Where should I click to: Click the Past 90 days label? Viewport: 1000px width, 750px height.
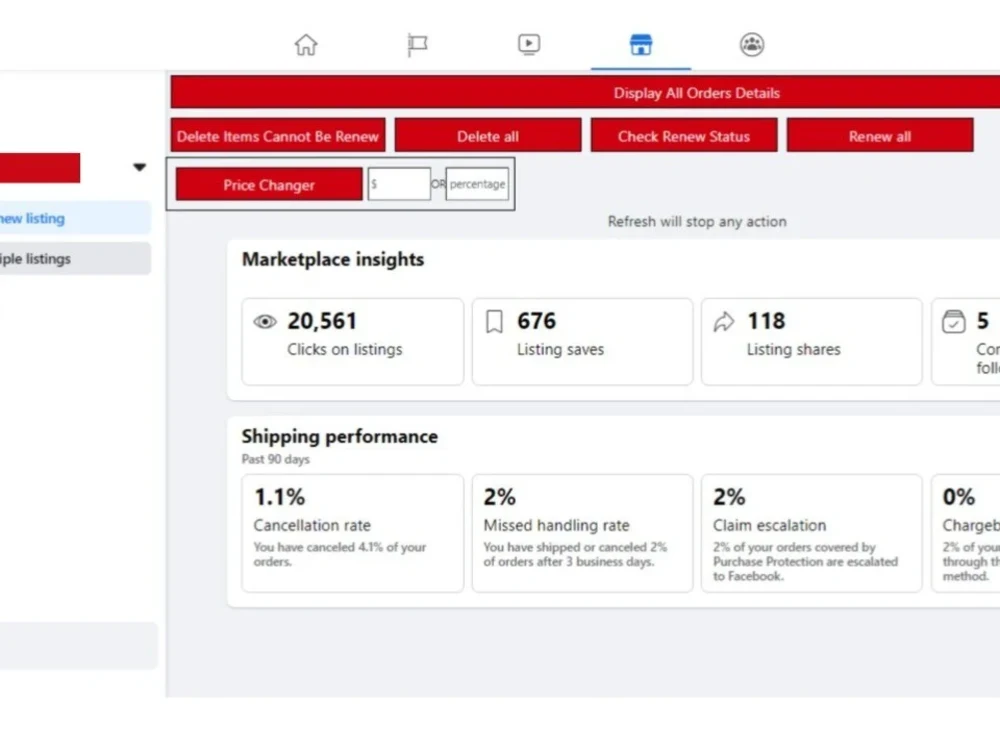pos(276,459)
